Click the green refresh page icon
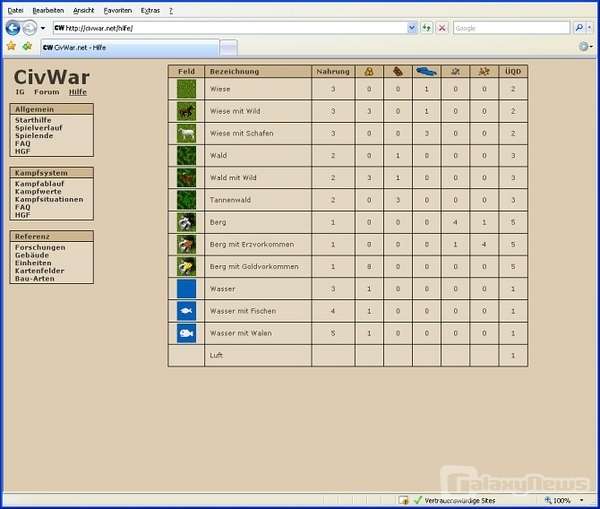Viewport: 600px width, 509px height. pyautogui.click(x=427, y=28)
